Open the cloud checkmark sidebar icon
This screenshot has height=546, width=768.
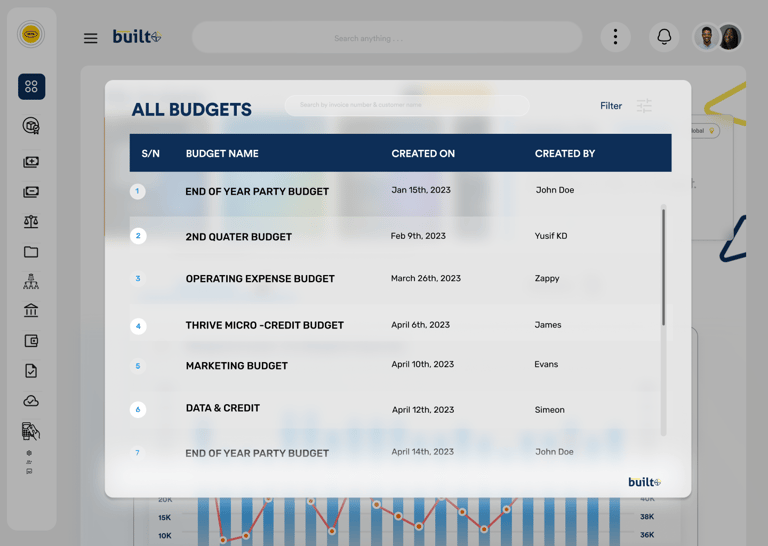pos(31,401)
